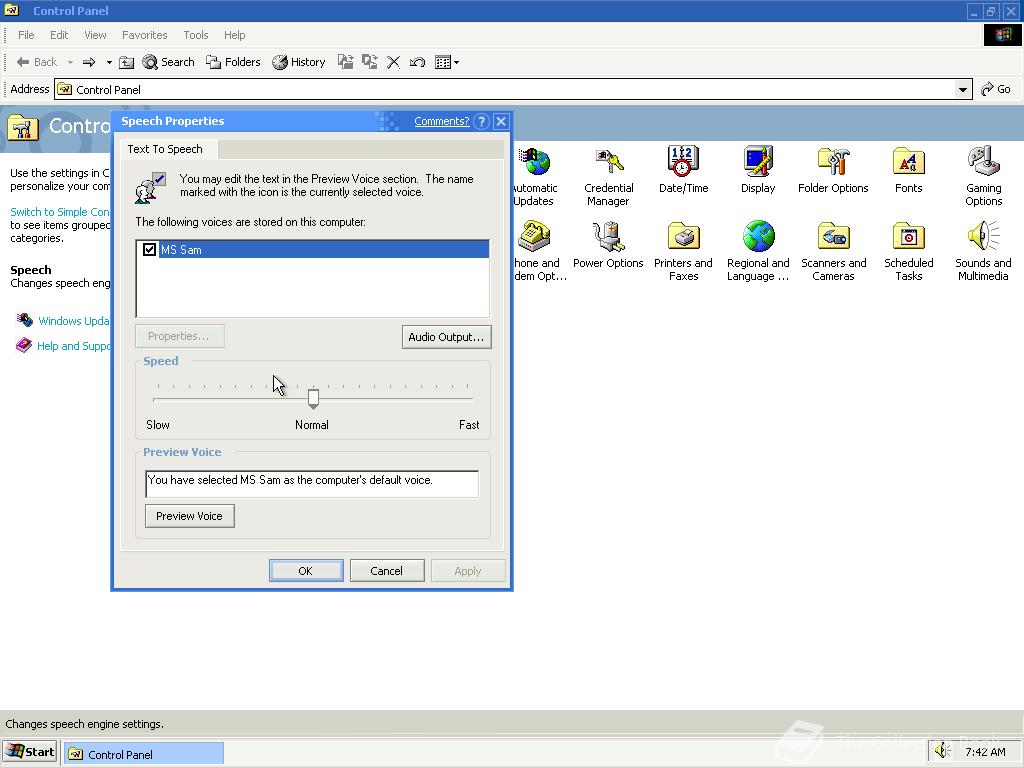The width and height of the screenshot is (1024, 768).
Task: Click the Start button
Action: [x=30, y=752]
